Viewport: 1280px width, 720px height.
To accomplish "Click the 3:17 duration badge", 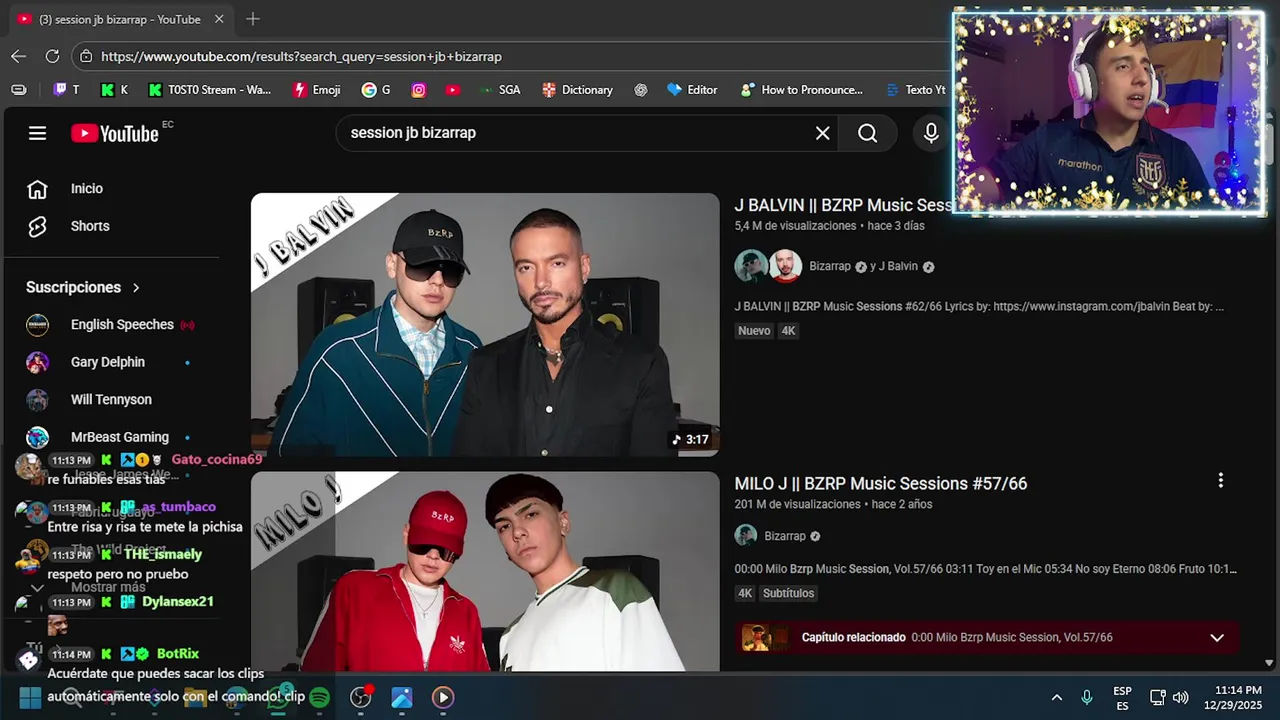I will point(690,439).
